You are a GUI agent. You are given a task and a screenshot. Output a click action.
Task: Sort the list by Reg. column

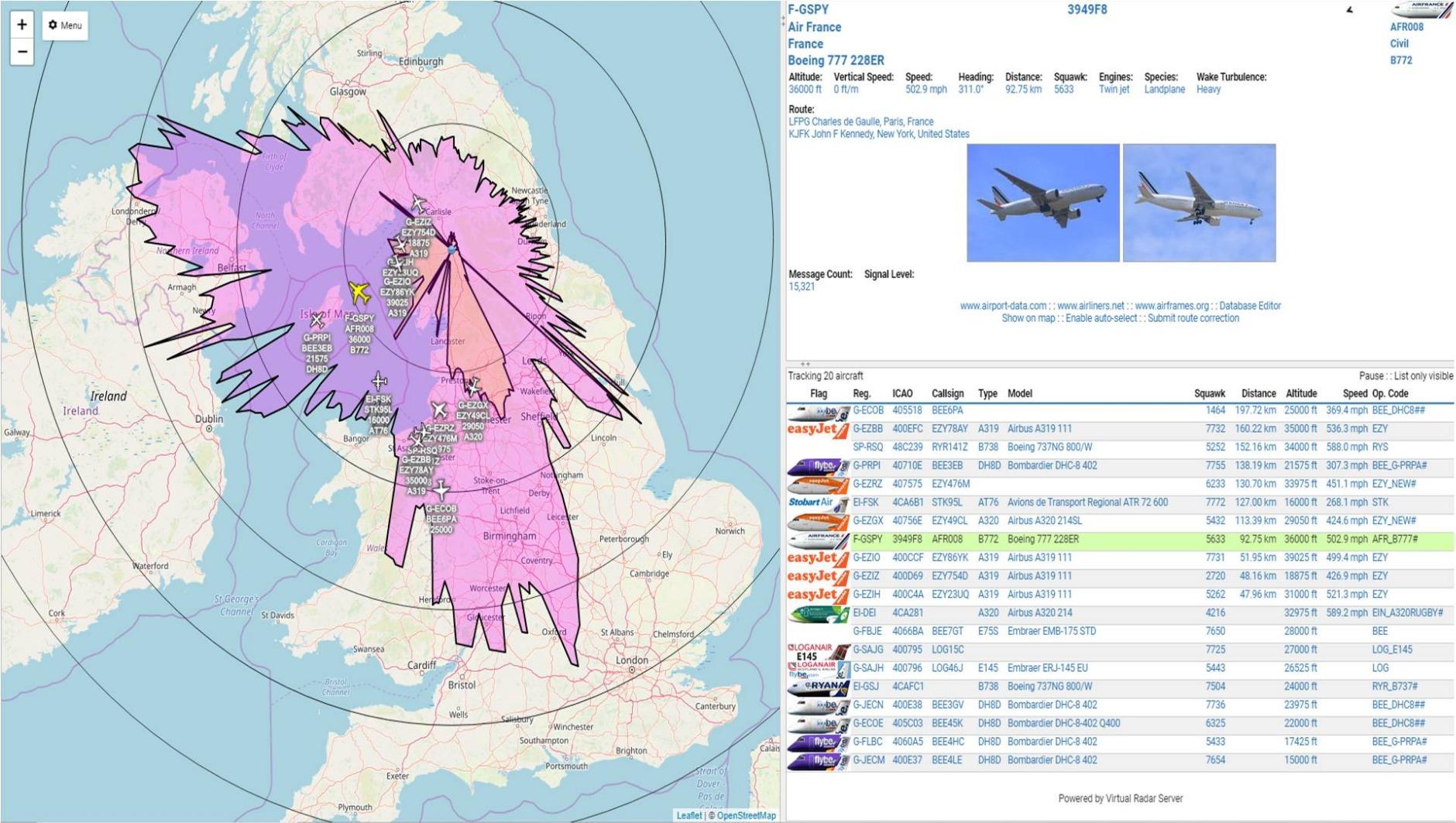(861, 393)
